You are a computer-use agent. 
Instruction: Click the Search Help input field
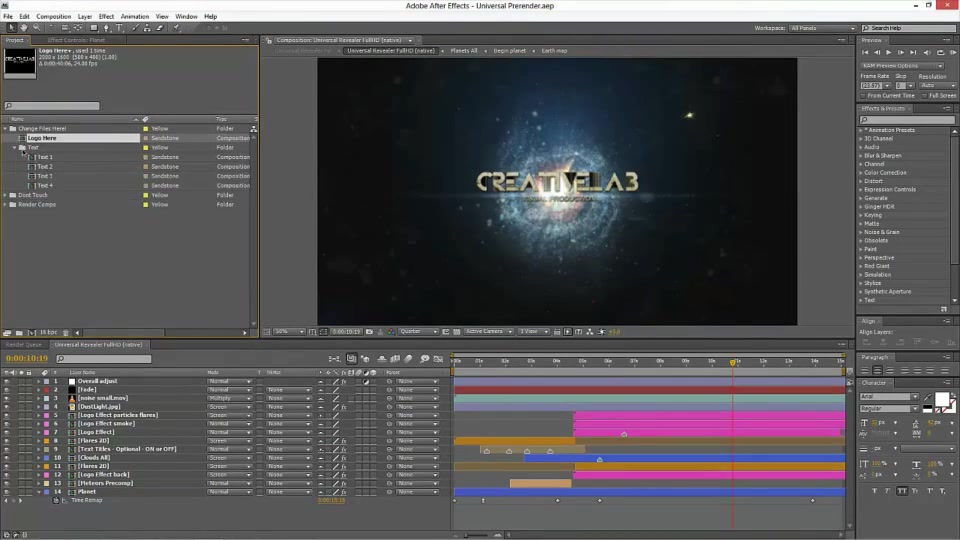click(x=909, y=28)
